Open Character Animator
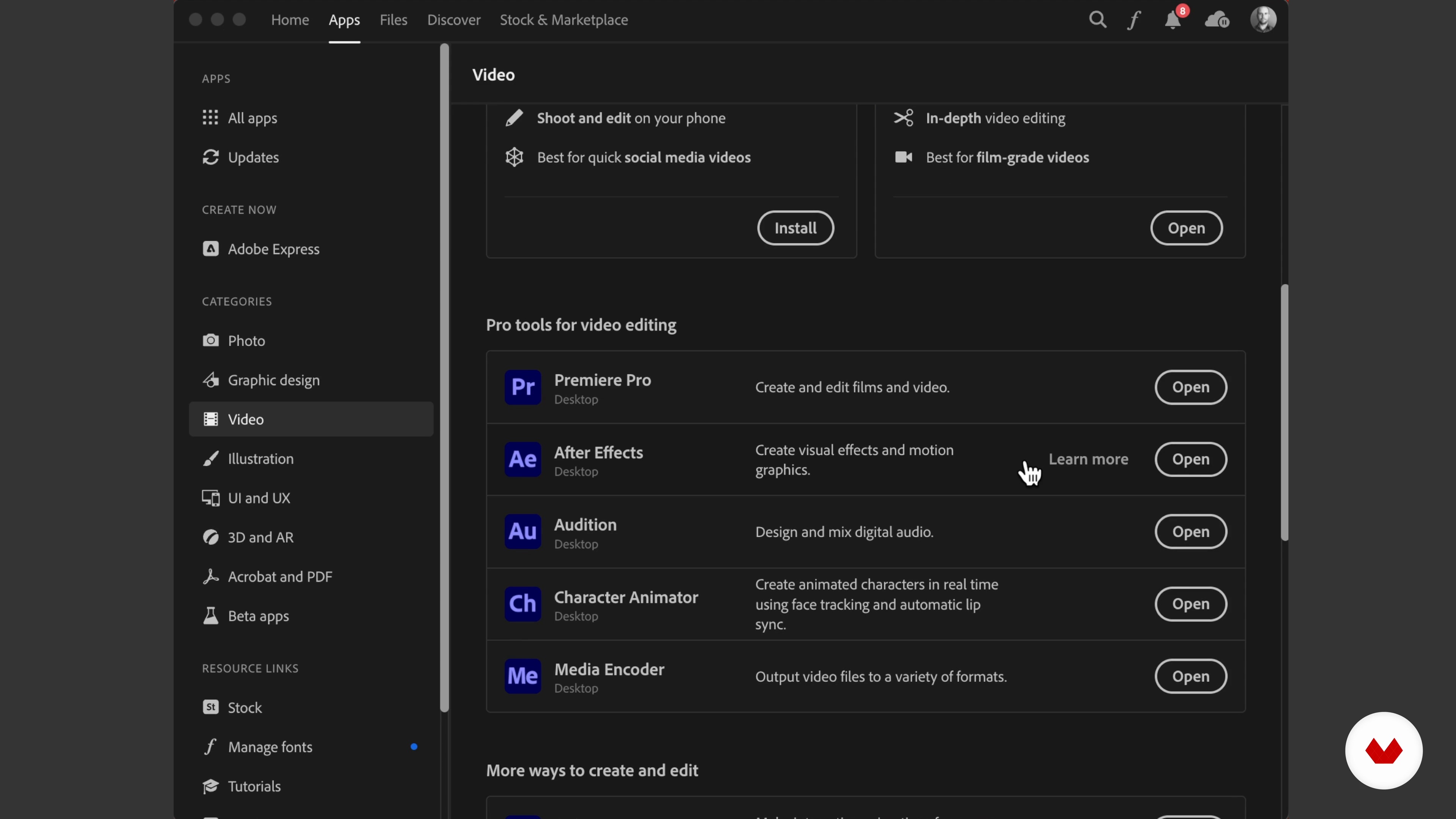The image size is (1456, 819). (x=1190, y=604)
